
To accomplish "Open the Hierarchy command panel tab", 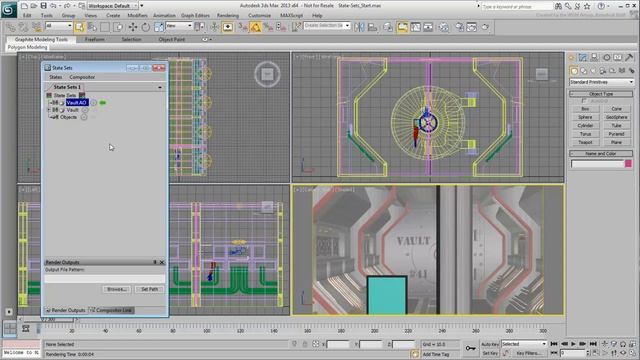I will click(x=594, y=58).
